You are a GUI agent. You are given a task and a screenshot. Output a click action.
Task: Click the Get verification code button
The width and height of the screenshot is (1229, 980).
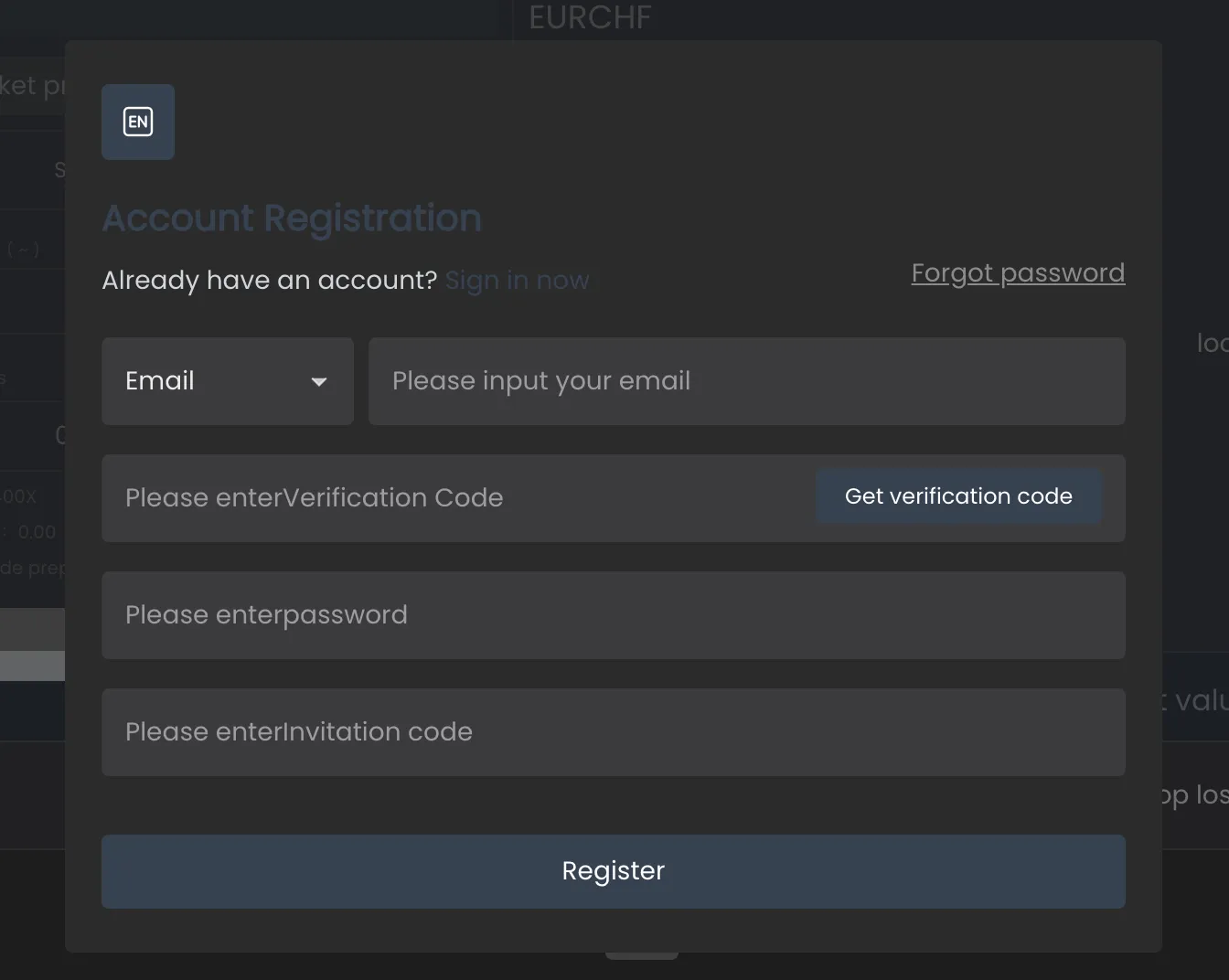(x=958, y=496)
